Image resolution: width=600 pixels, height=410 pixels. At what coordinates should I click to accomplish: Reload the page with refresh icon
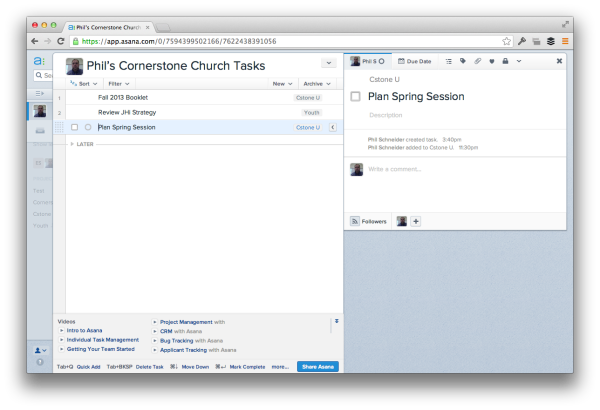60,41
